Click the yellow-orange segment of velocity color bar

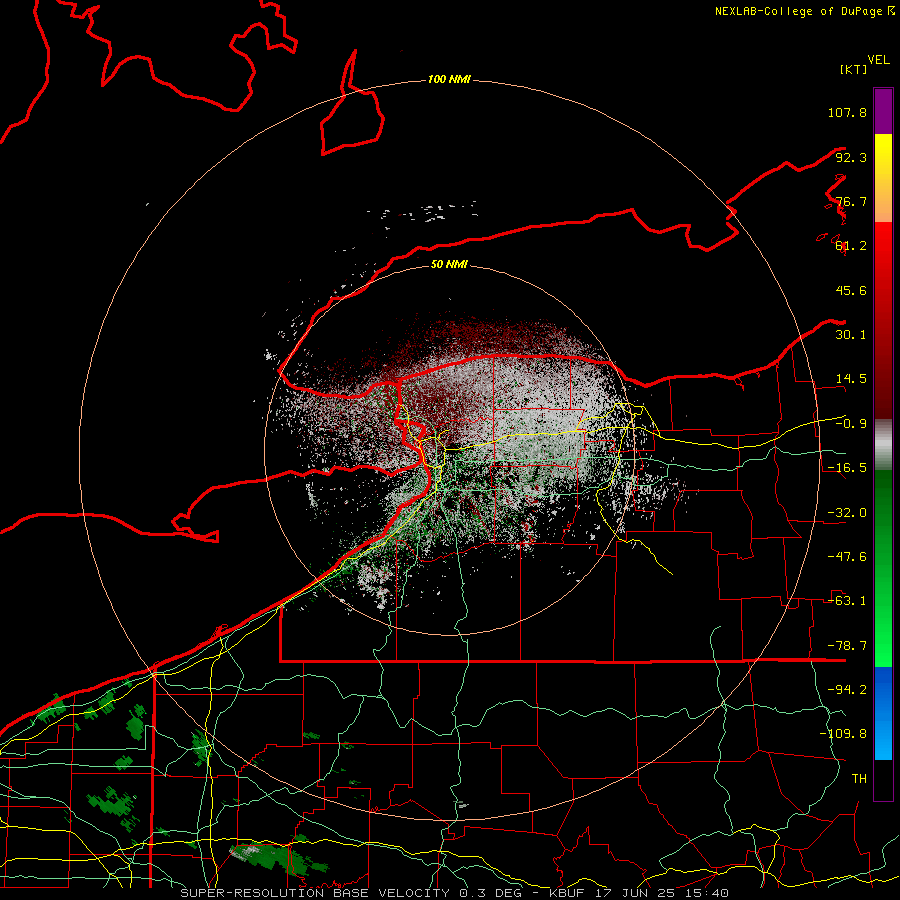click(x=883, y=178)
